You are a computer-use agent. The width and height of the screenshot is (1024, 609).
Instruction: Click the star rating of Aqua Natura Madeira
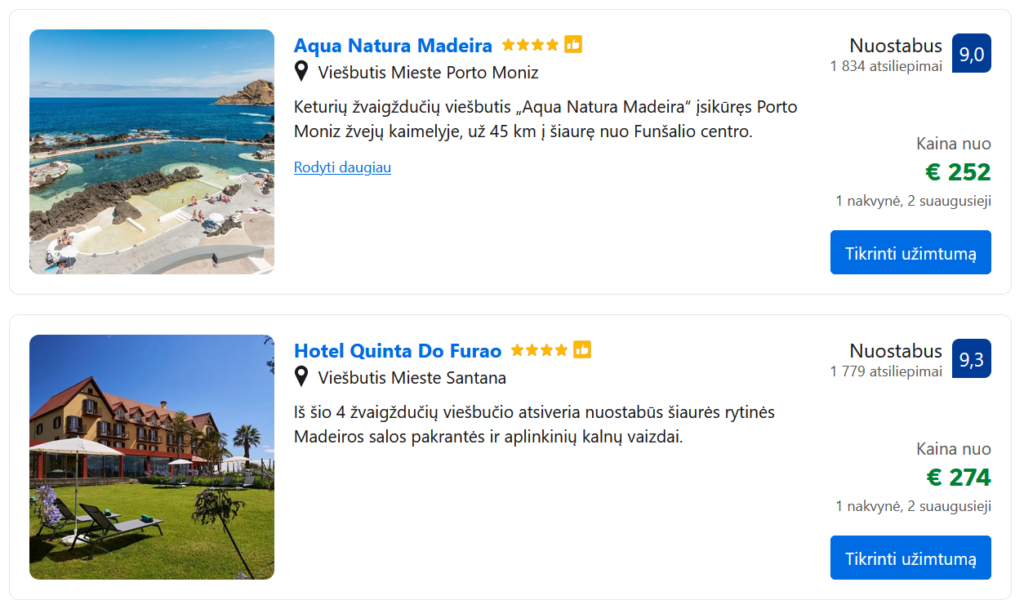point(530,45)
